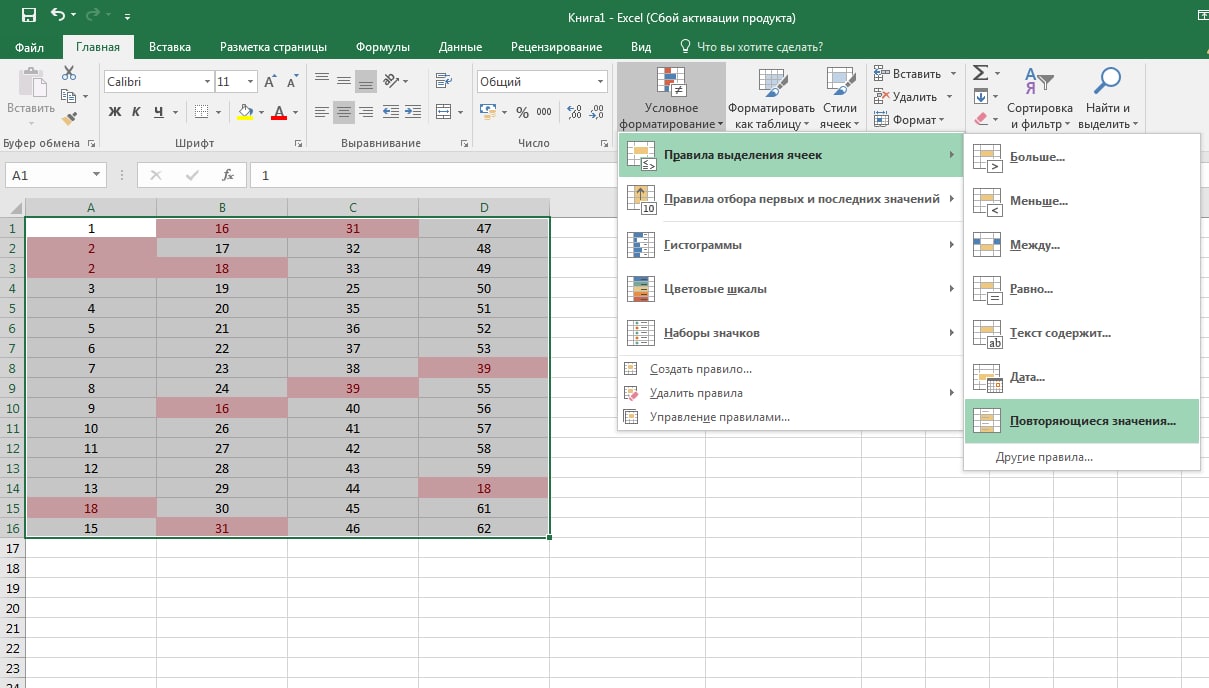Click the AutoSum sigma icon
1209x688 pixels.
coord(980,73)
